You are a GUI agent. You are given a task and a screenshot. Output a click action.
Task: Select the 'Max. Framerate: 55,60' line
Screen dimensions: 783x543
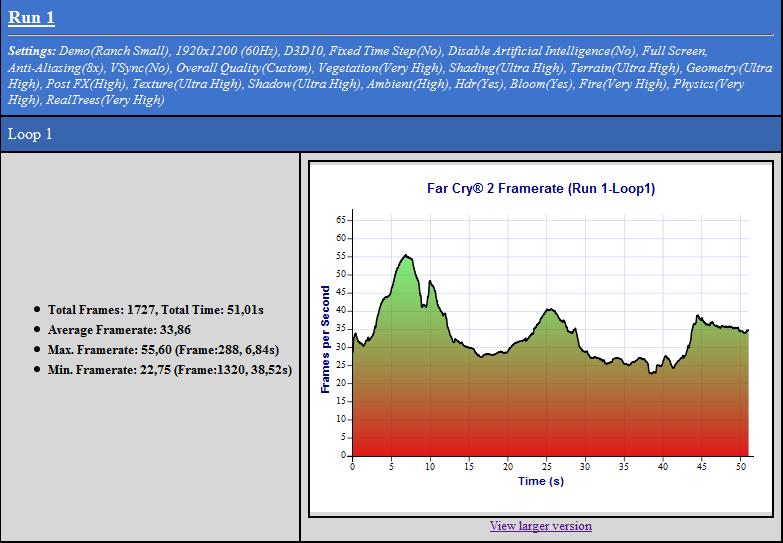[x=163, y=350]
